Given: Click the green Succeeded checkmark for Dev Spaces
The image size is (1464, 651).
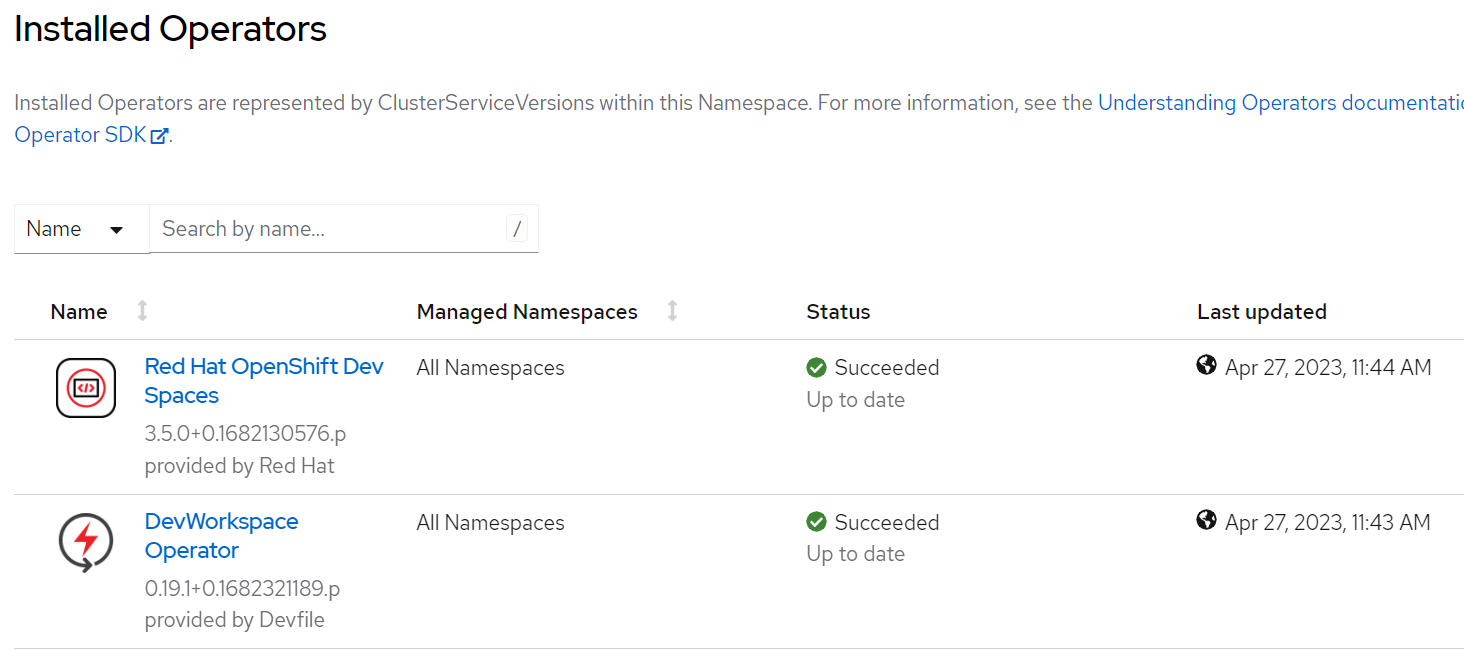Looking at the screenshot, I should click(x=816, y=368).
